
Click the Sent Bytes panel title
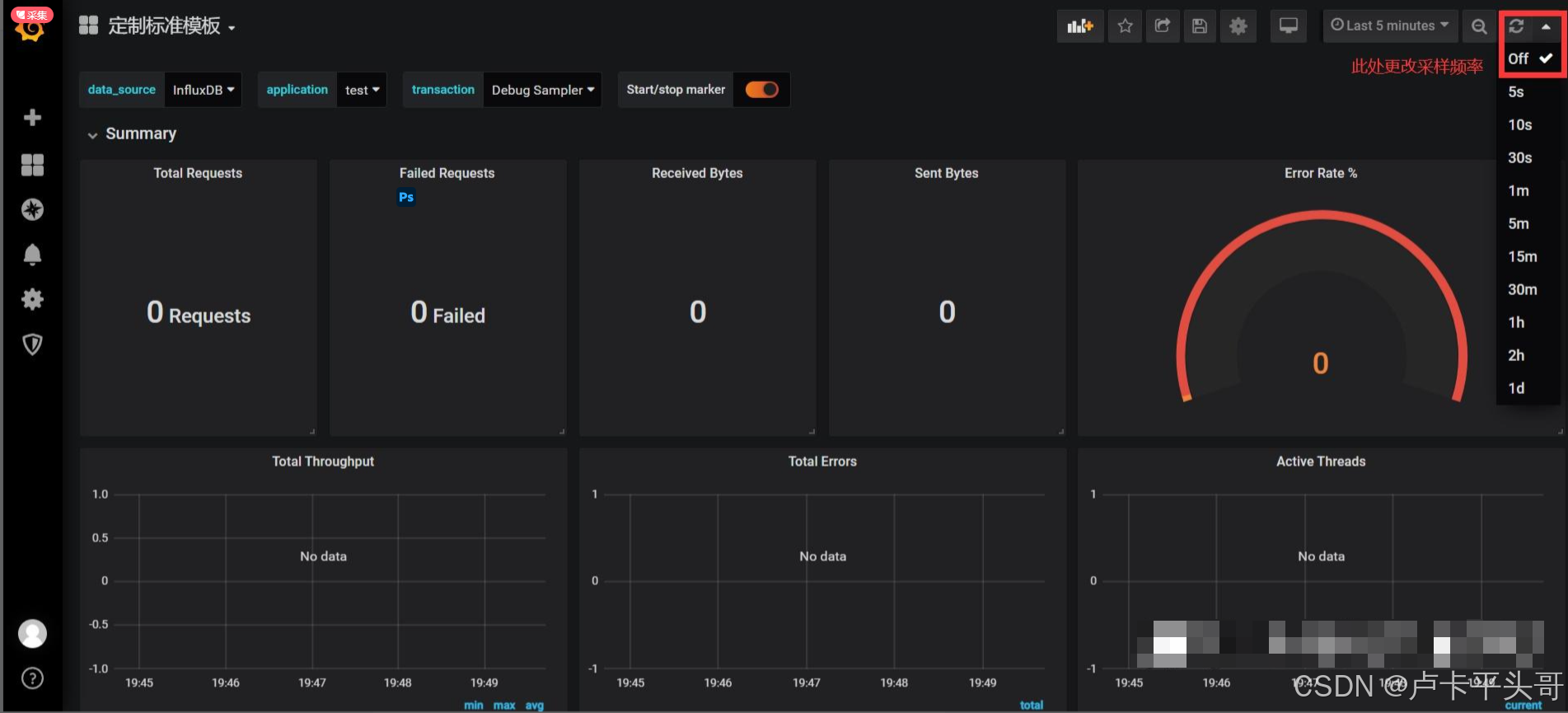(947, 173)
